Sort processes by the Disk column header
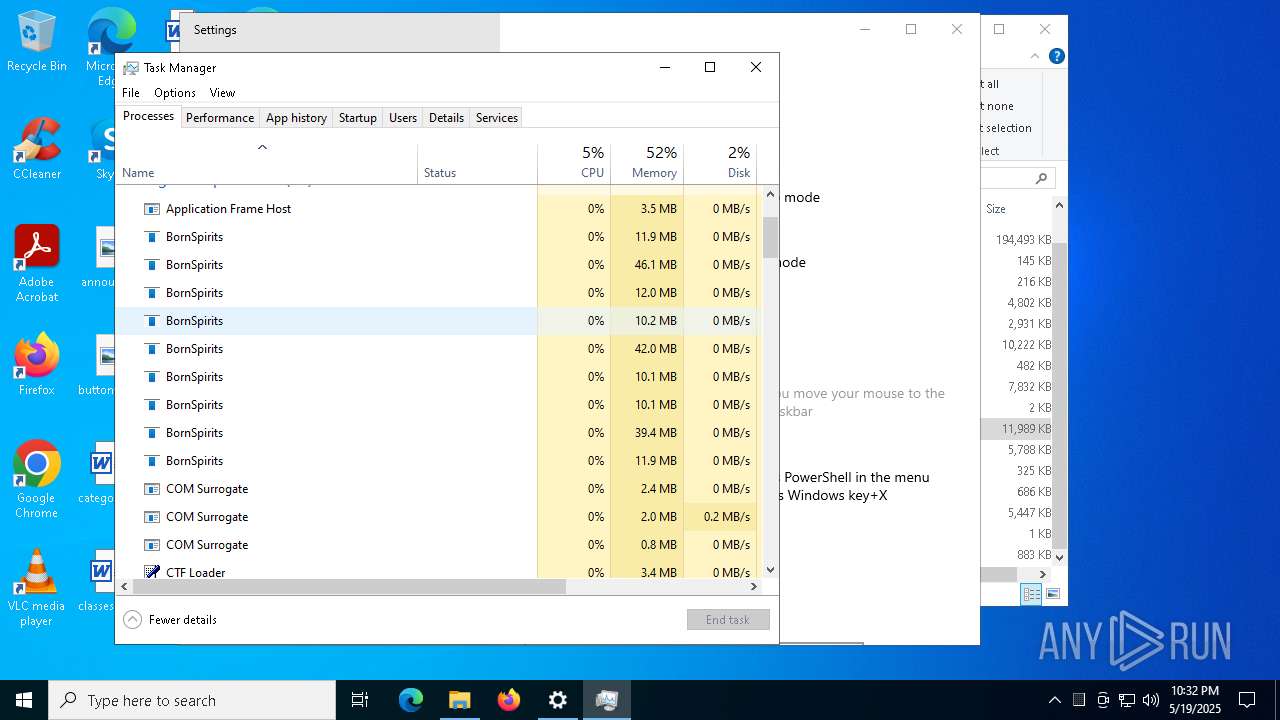 [720, 165]
